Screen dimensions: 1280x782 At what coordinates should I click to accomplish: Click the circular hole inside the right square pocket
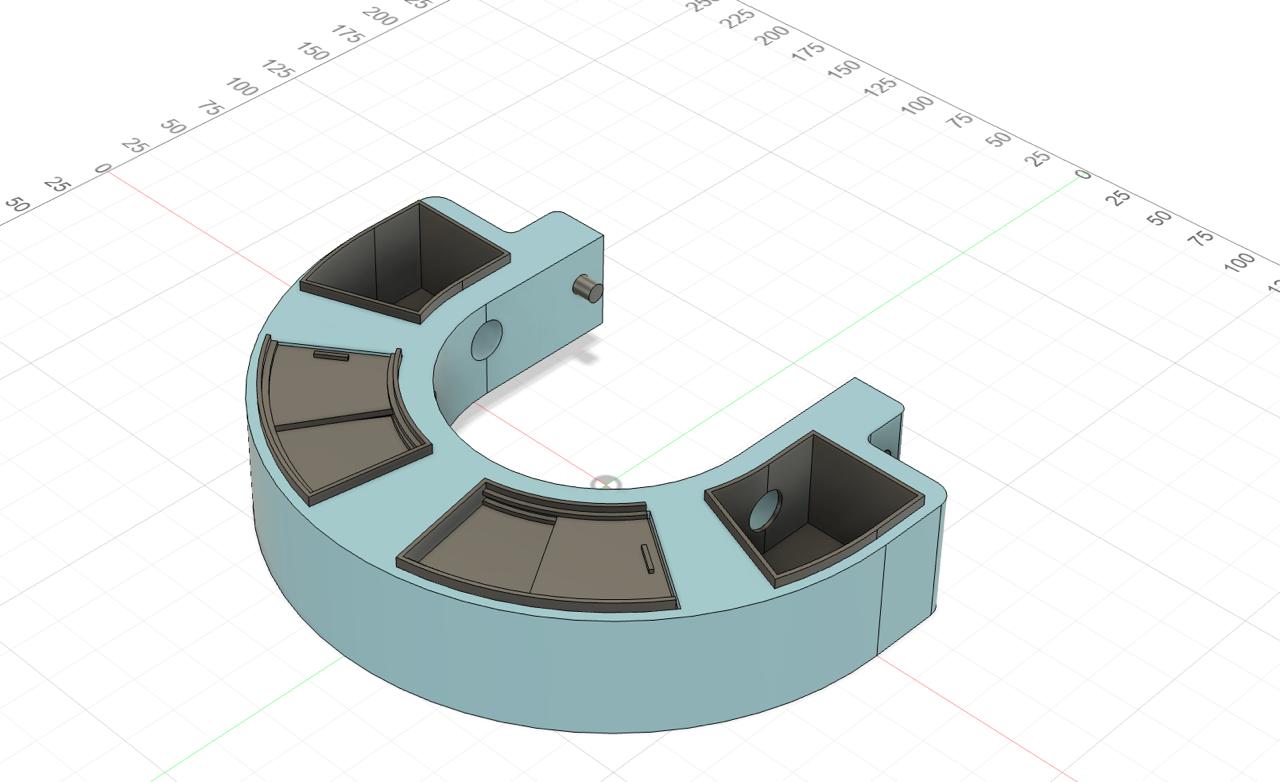tap(765, 512)
